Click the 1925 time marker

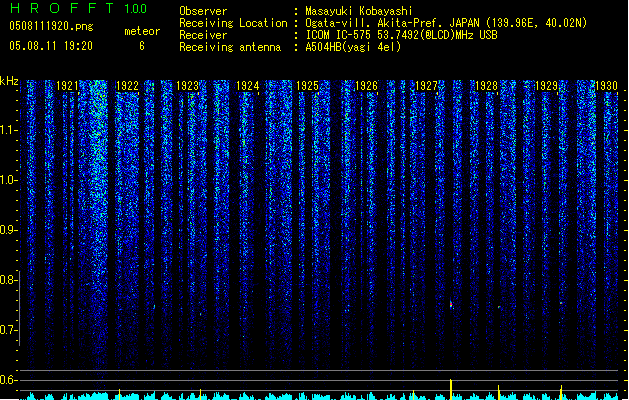(x=307, y=86)
